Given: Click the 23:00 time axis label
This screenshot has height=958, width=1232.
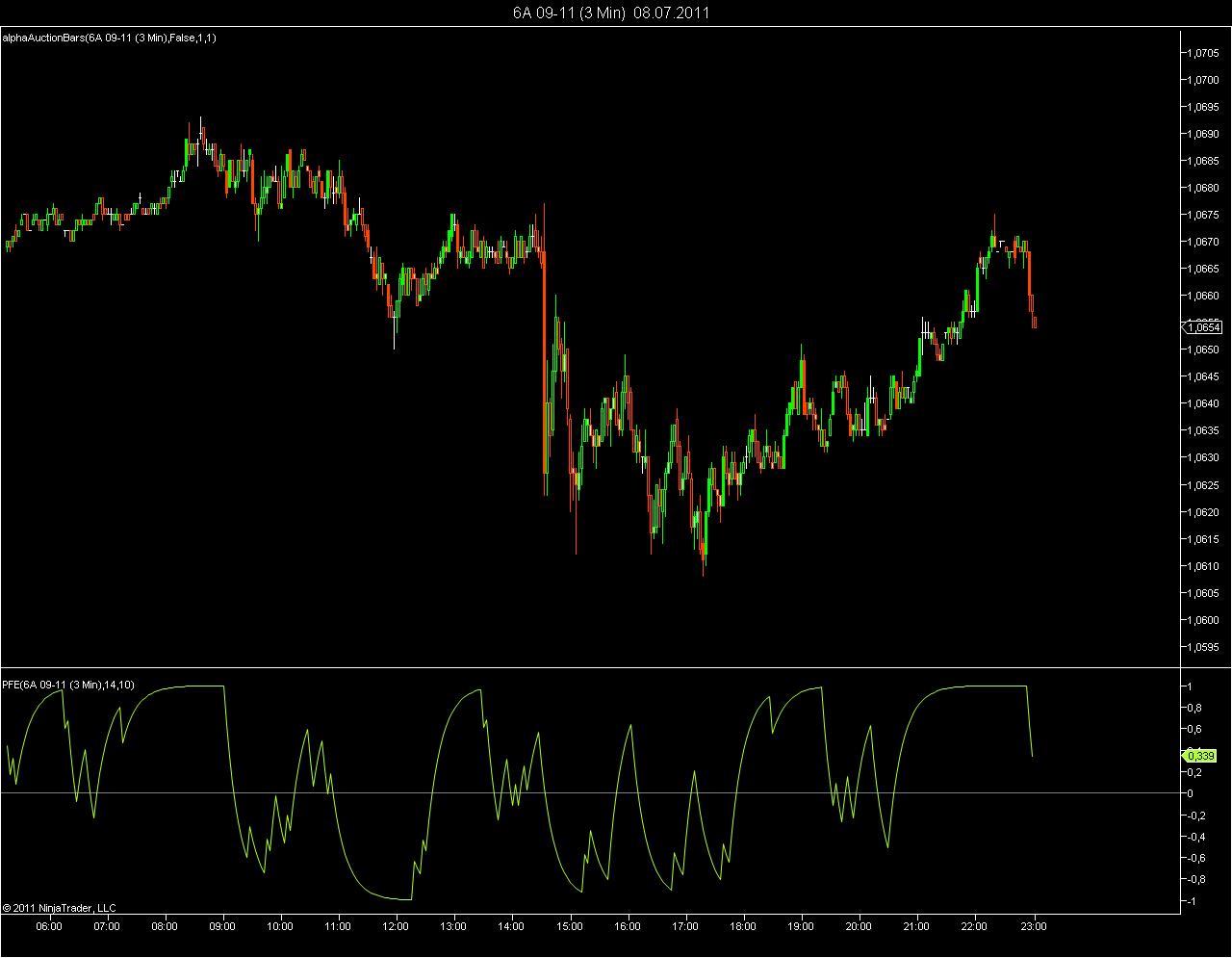Looking at the screenshot, I should (1032, 926).
